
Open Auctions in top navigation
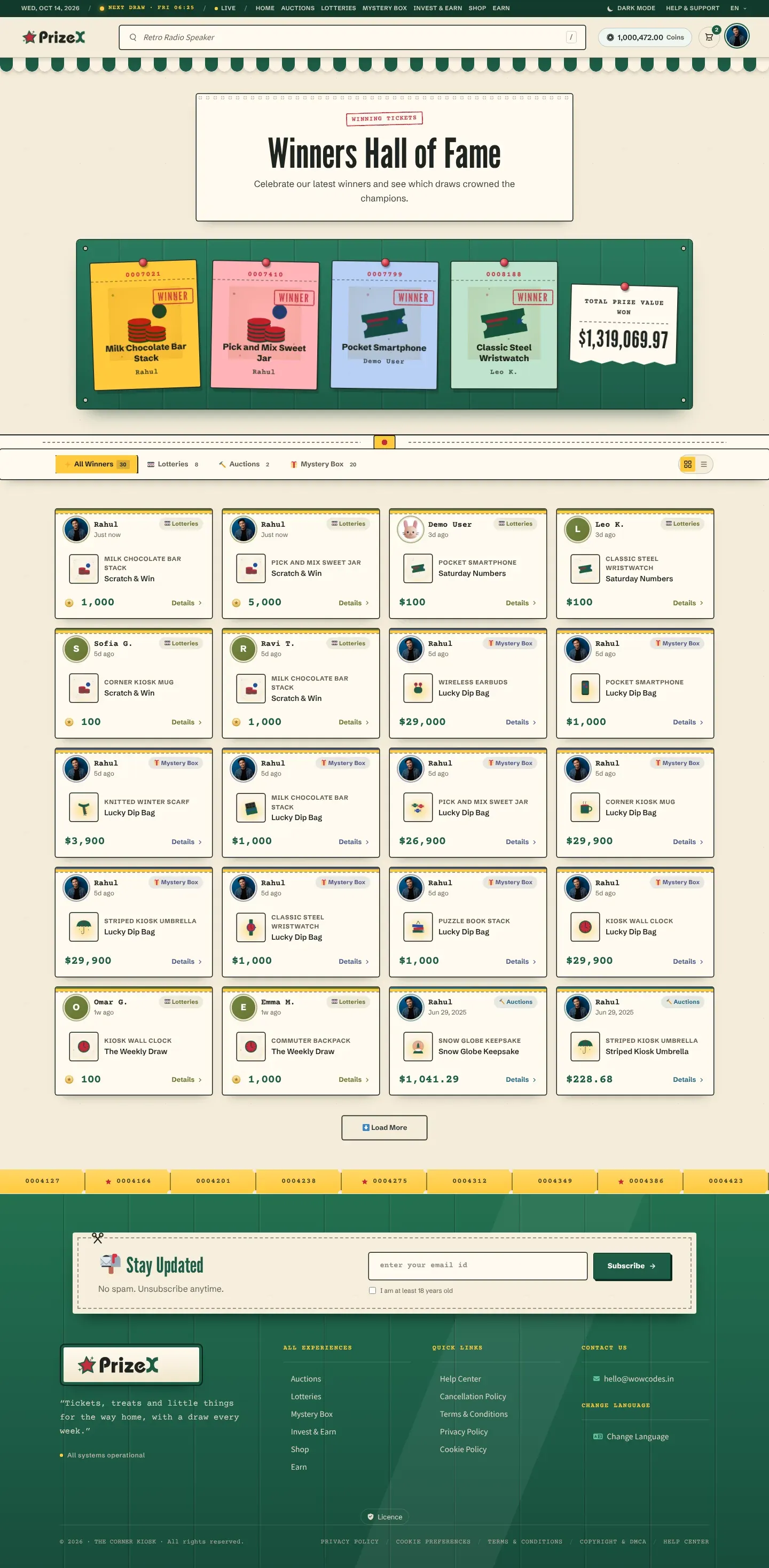pos(297,8)
